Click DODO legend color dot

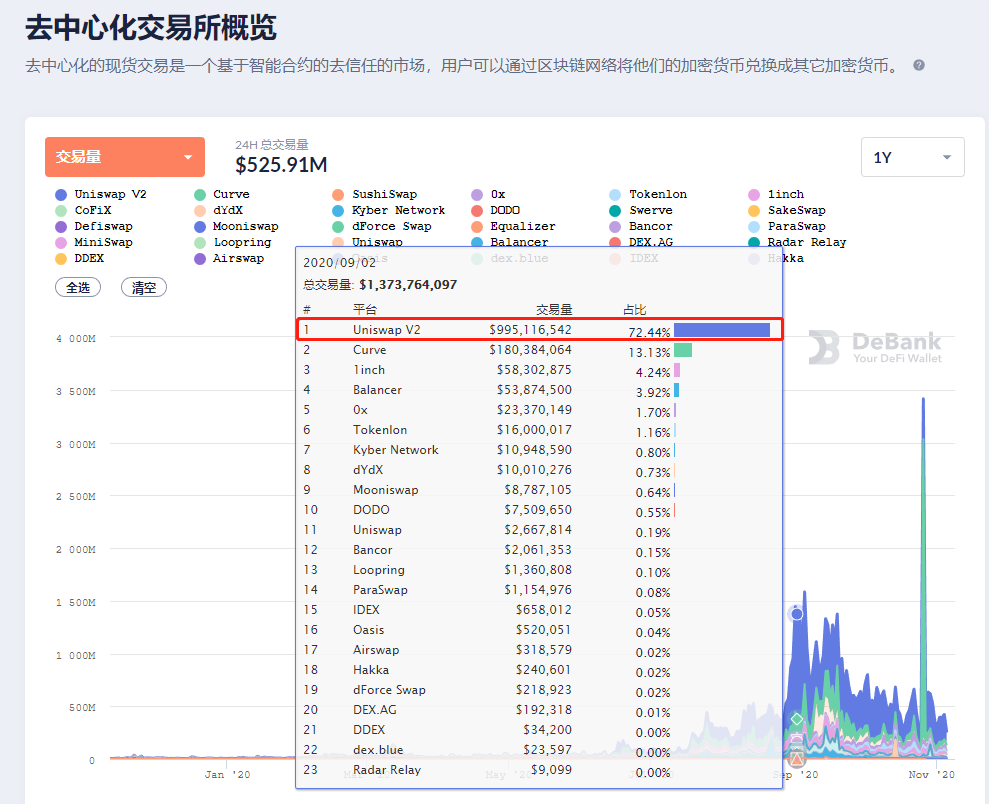coord(477,211)
